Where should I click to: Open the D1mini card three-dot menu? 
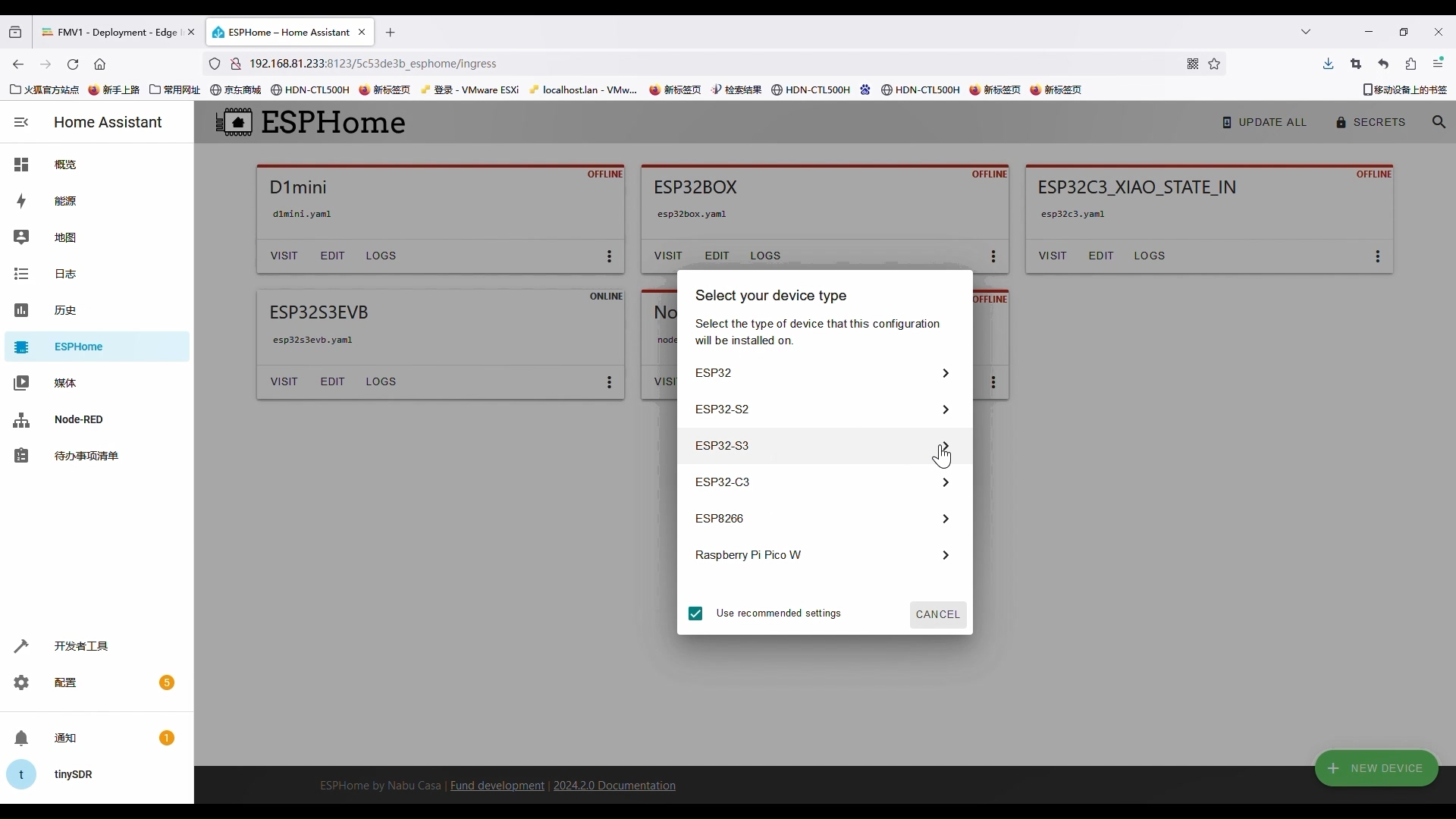(x=609, y=256)
